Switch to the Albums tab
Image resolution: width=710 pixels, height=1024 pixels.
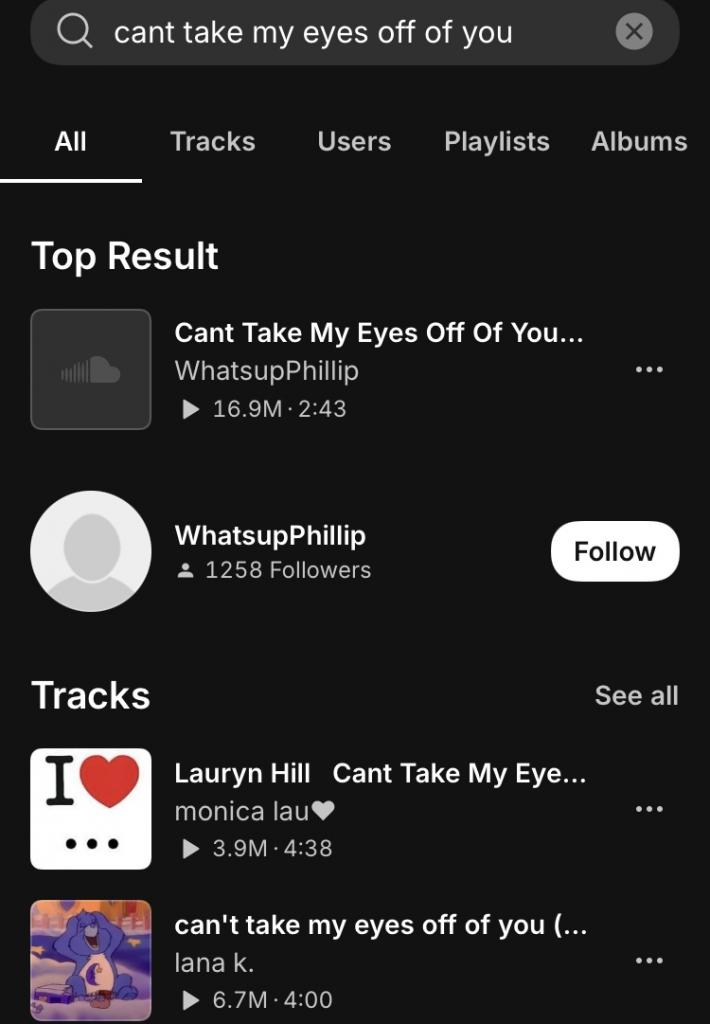639,142
